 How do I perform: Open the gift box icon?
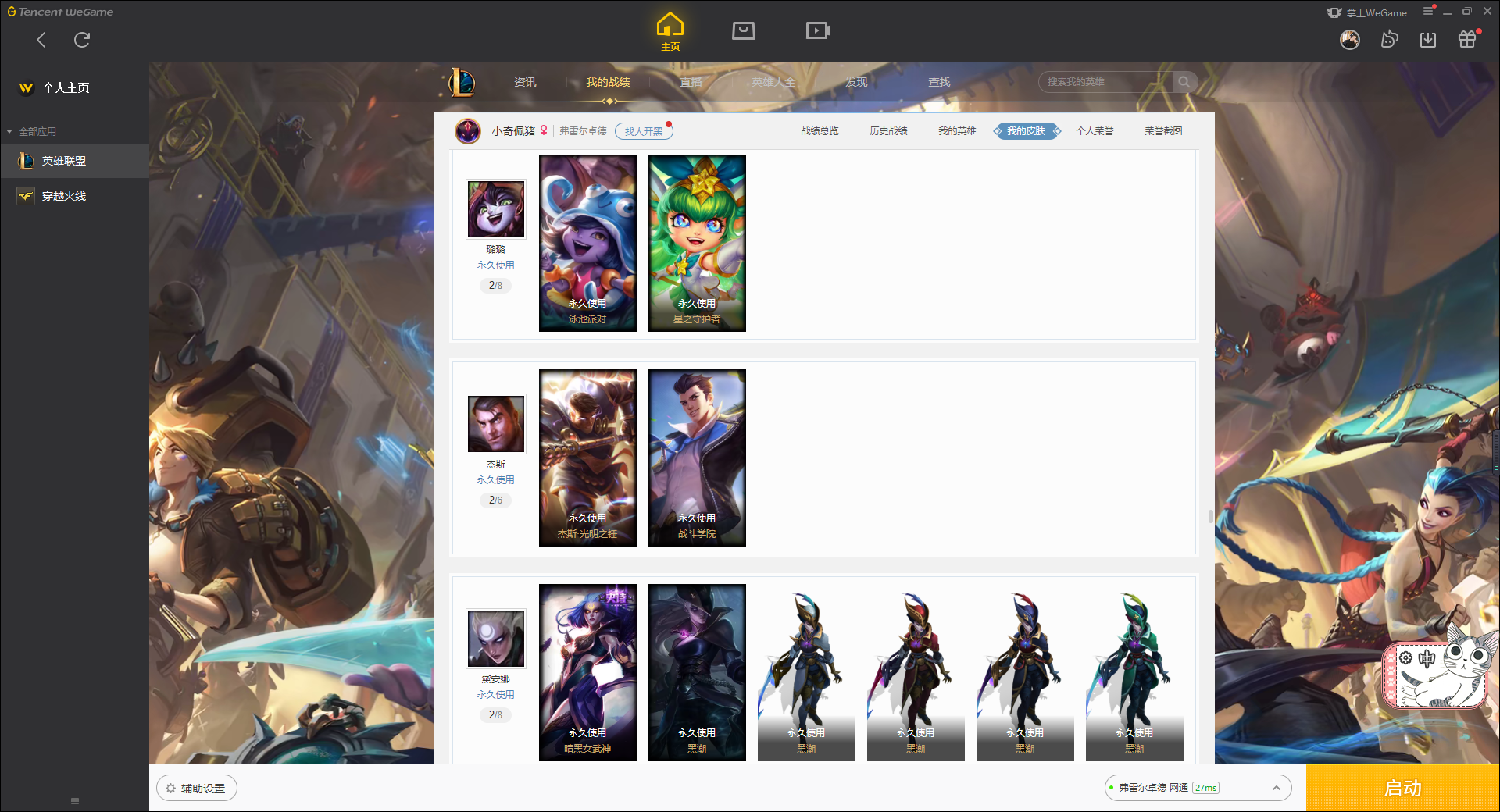pyautogui.click(x=1467, y=40)
